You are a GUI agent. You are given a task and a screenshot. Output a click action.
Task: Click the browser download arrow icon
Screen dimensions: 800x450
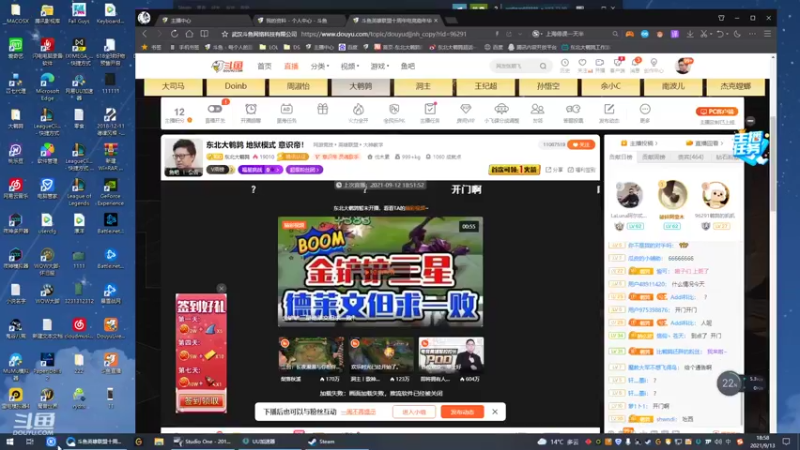690,34
